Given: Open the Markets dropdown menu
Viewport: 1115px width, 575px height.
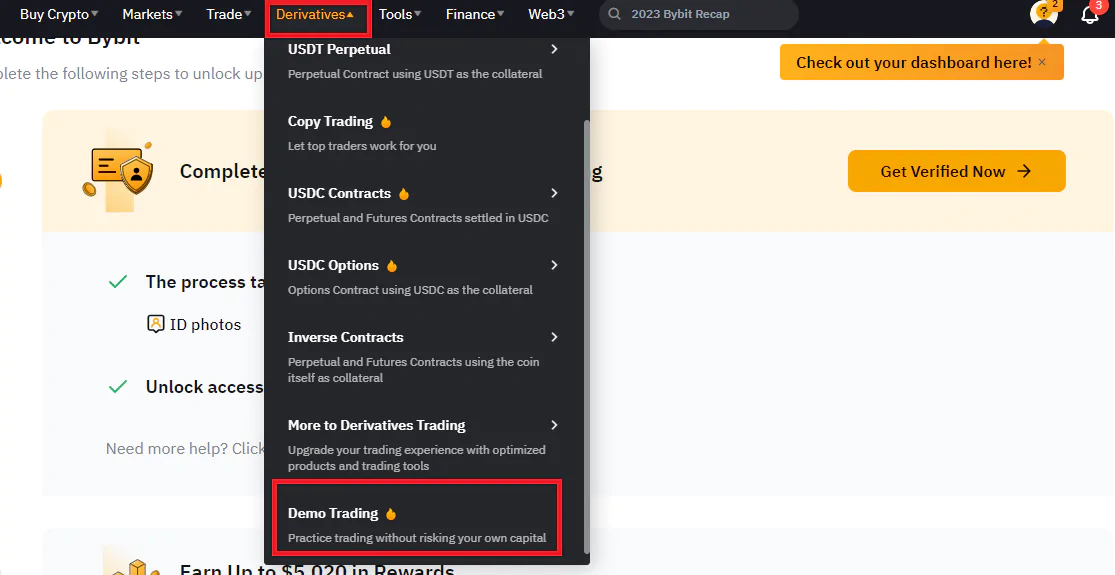Looking at the screenshot, I should (x=152, y=14).
